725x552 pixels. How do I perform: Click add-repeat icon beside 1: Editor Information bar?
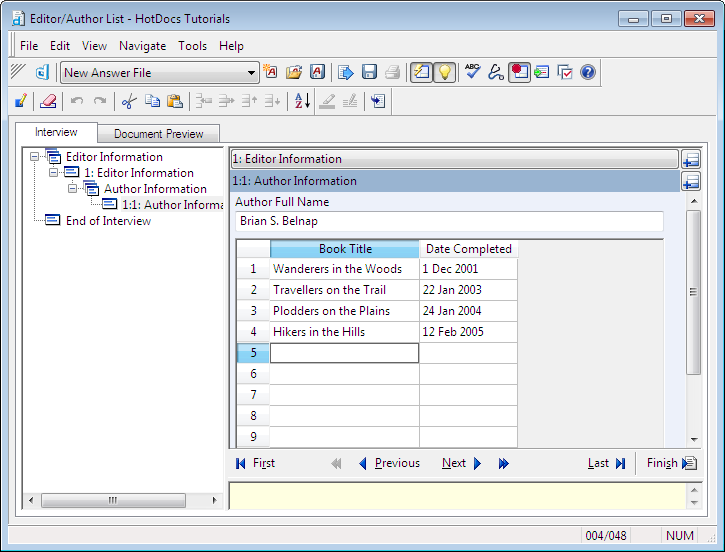(x=691, y=159)
